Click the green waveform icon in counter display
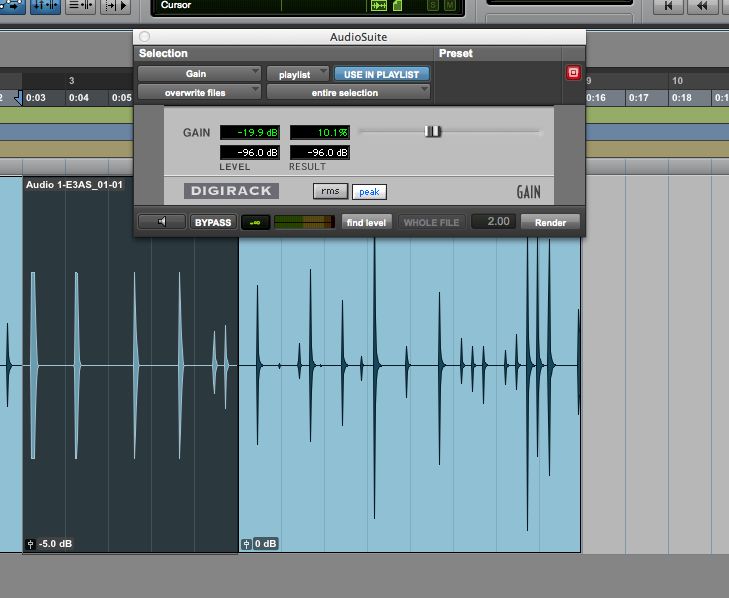Viewport: 729px width, 598px height. (378, 6)
